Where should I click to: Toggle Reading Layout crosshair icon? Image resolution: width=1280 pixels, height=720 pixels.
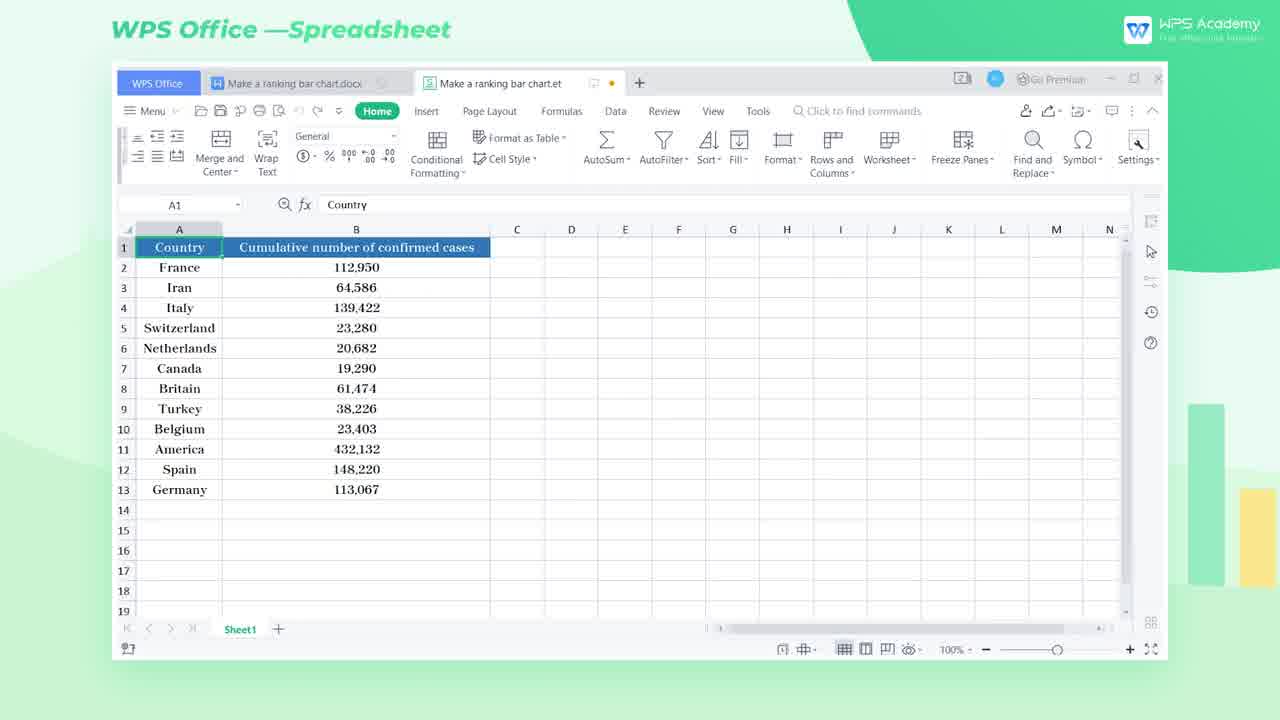802,649
